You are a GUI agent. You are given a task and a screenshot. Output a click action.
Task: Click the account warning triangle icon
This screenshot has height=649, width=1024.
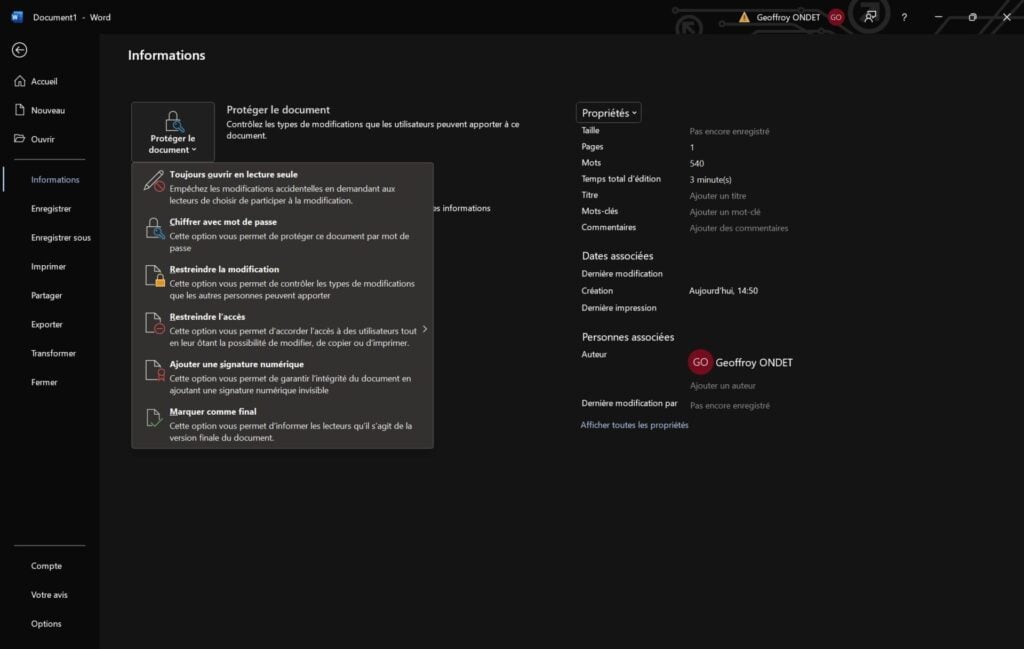[x=744, y=17]
